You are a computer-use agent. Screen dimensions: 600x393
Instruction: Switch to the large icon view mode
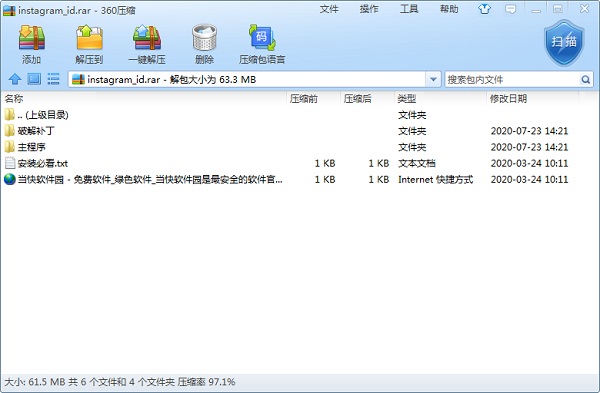coord(34,79)
